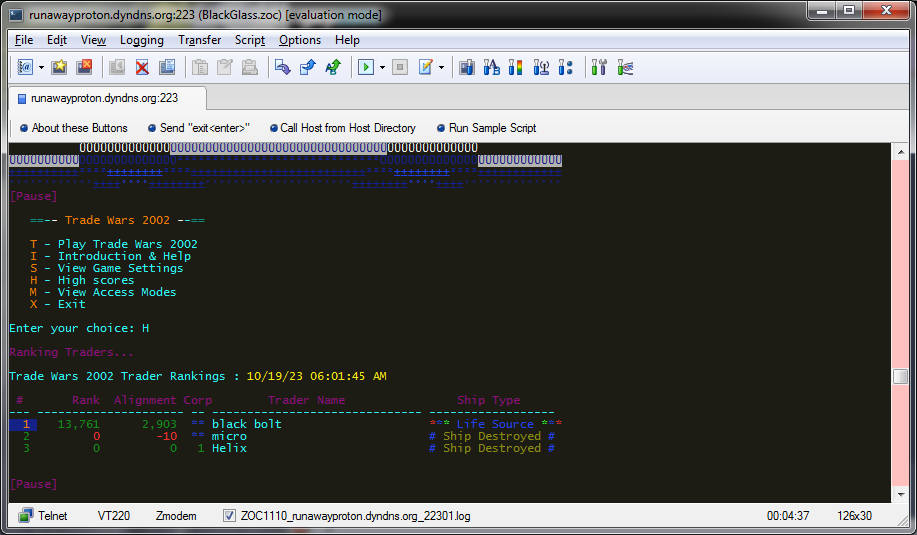Click the upload file arrow icon

coord(307,67)
